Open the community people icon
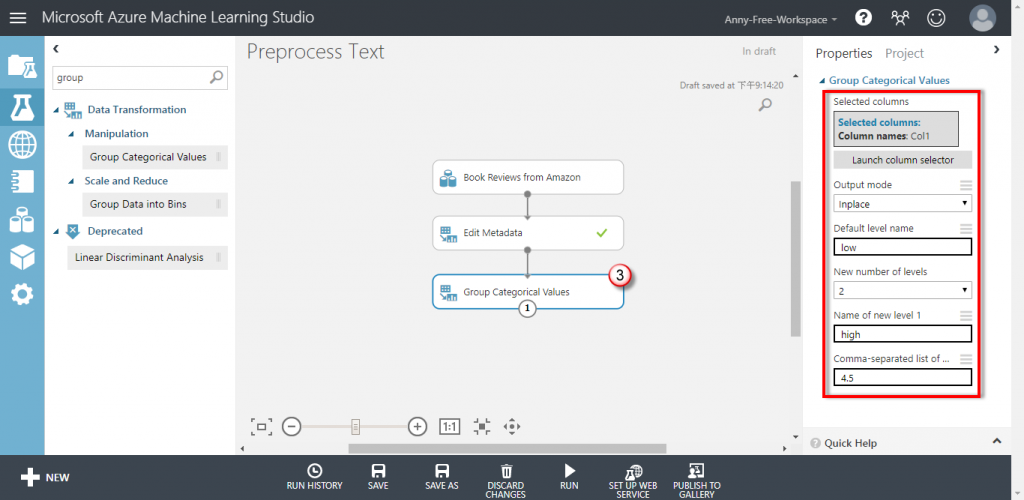Screen dimensions: 1024x500 coord(900,18)
